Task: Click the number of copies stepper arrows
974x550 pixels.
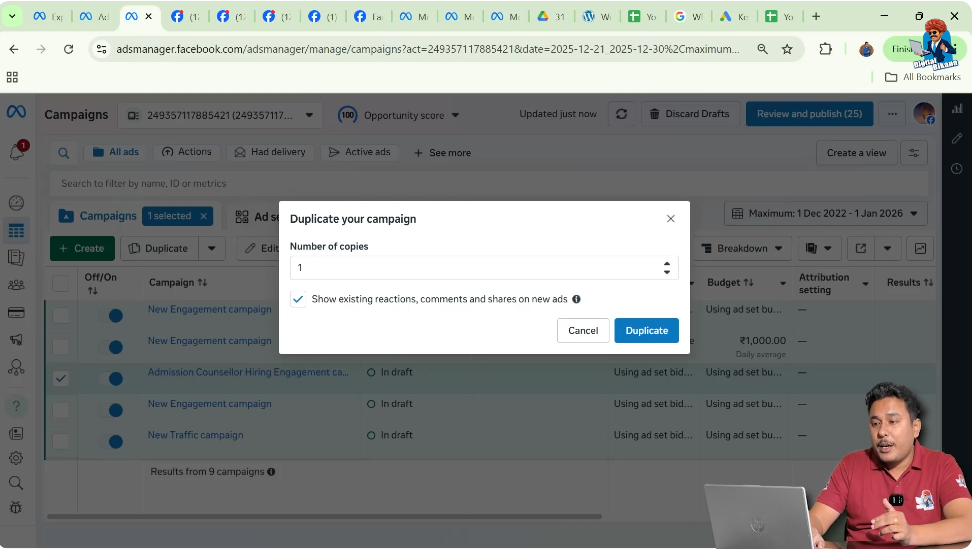Action: coord(667,268)
